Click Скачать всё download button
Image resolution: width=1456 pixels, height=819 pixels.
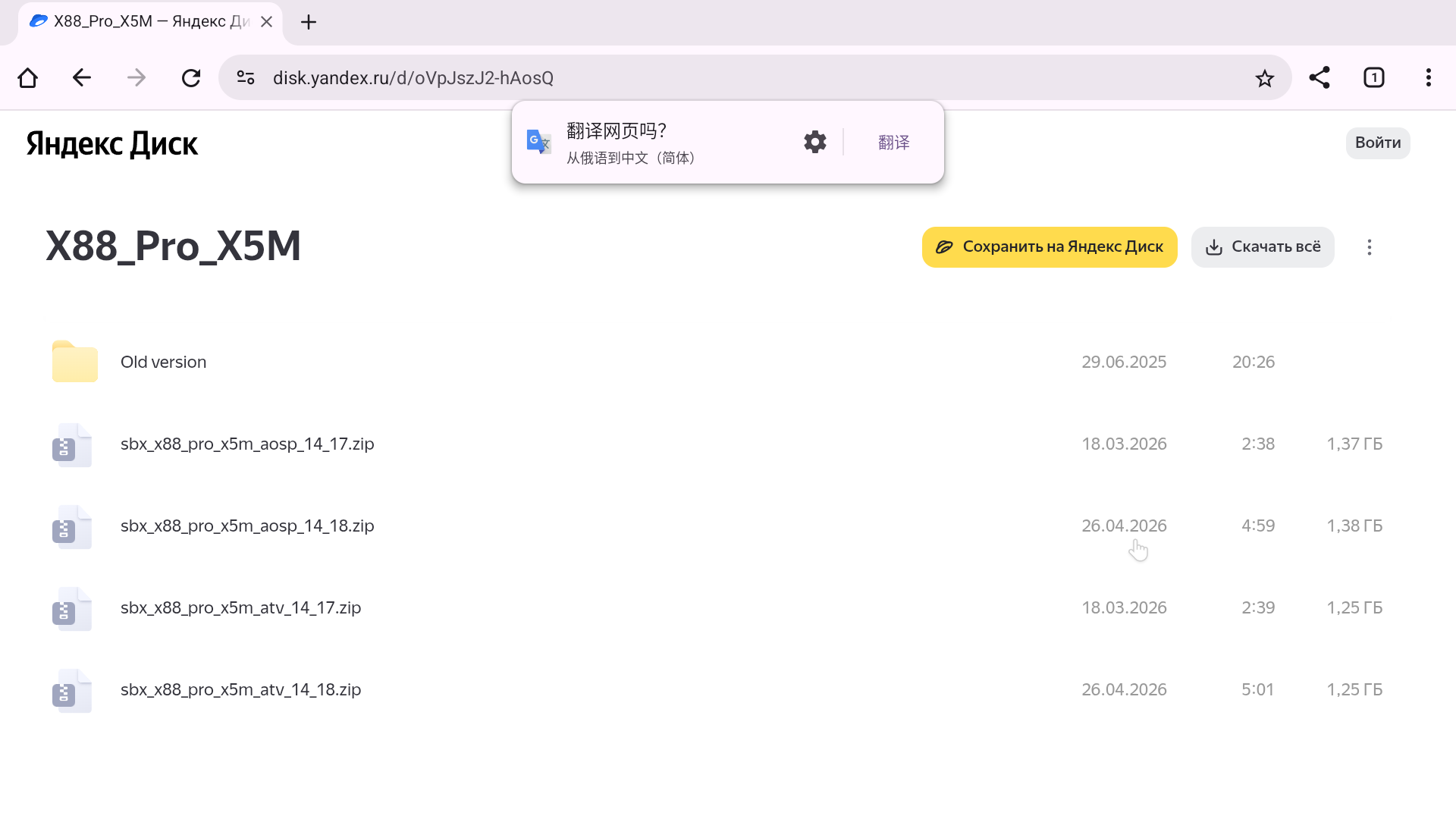pyautogui.click(x=1263, y=247)
